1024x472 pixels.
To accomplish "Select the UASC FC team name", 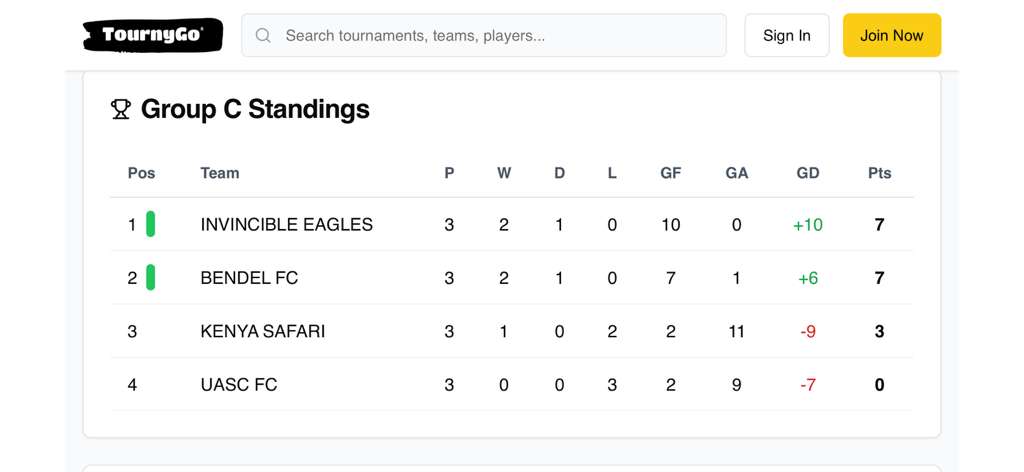I will (x=238, y=385).
